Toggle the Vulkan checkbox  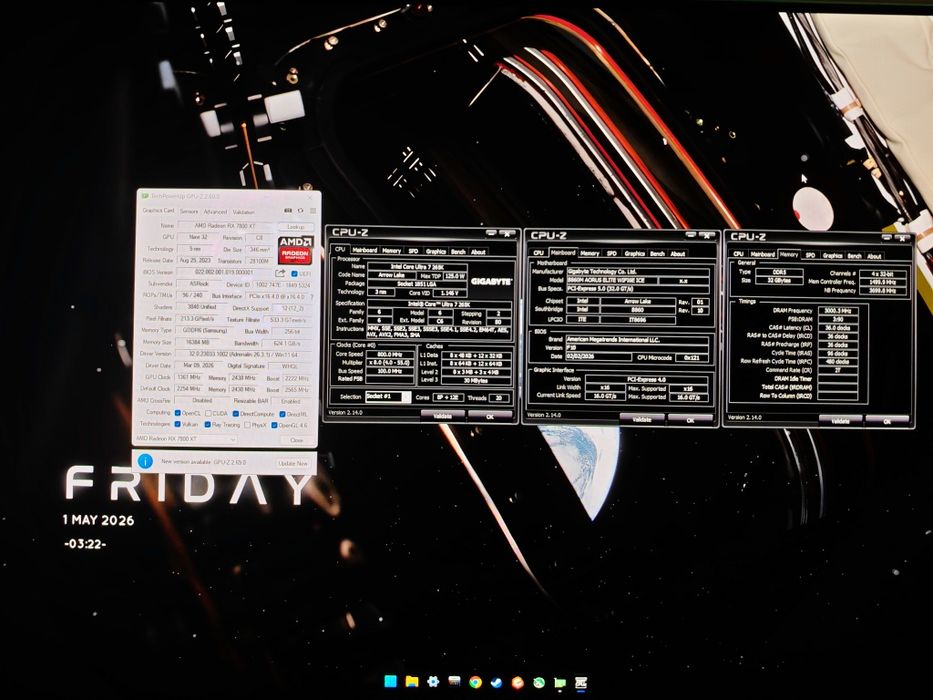point(177,424)
